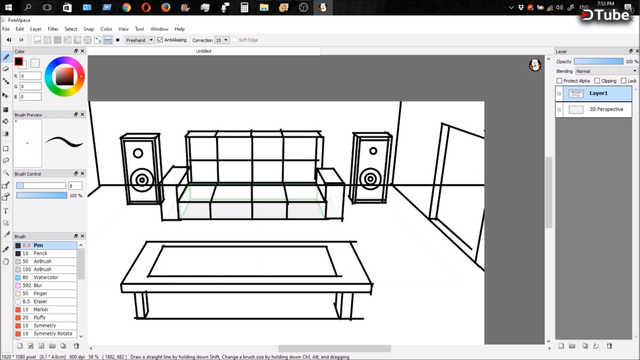This screenshot has width=640, height=360.
Task: Select the Watercolor brush
Action: pyautogui.click(x=45, y=278)
